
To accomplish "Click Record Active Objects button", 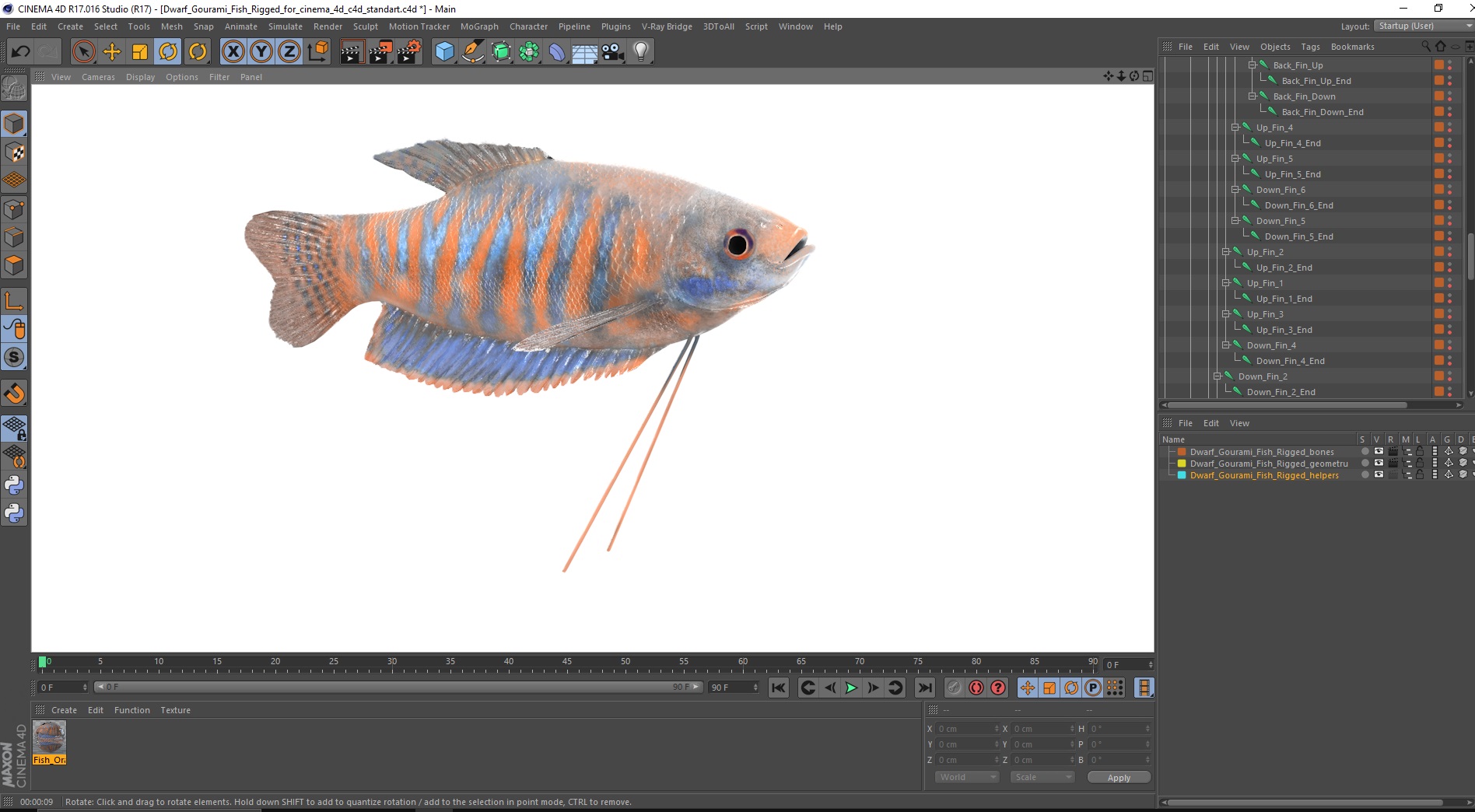I will pos(954,688).
